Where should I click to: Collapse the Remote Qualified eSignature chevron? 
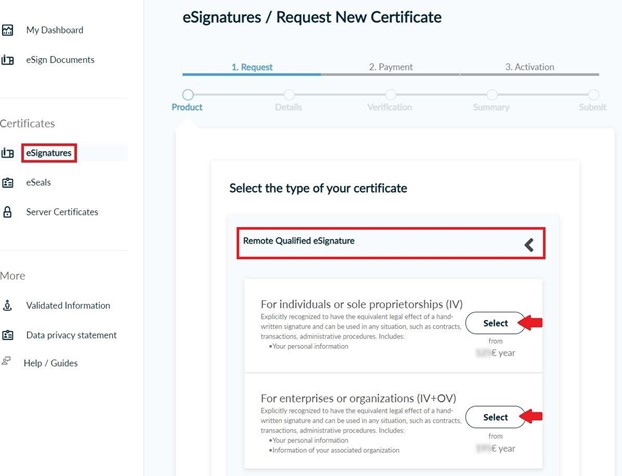coord(529,244)
